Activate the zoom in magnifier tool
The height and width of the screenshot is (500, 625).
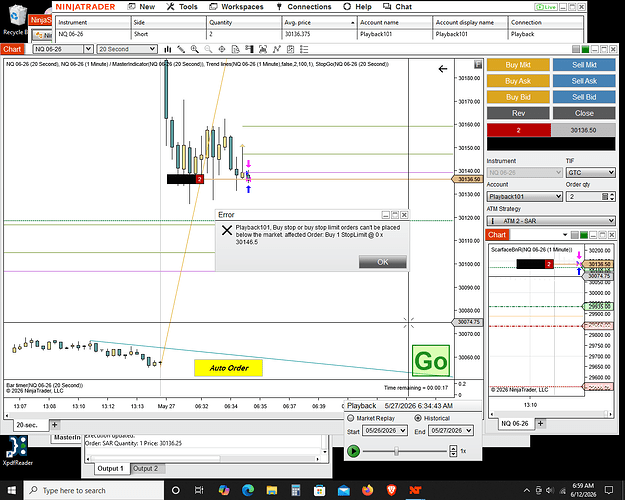point(195,49)
